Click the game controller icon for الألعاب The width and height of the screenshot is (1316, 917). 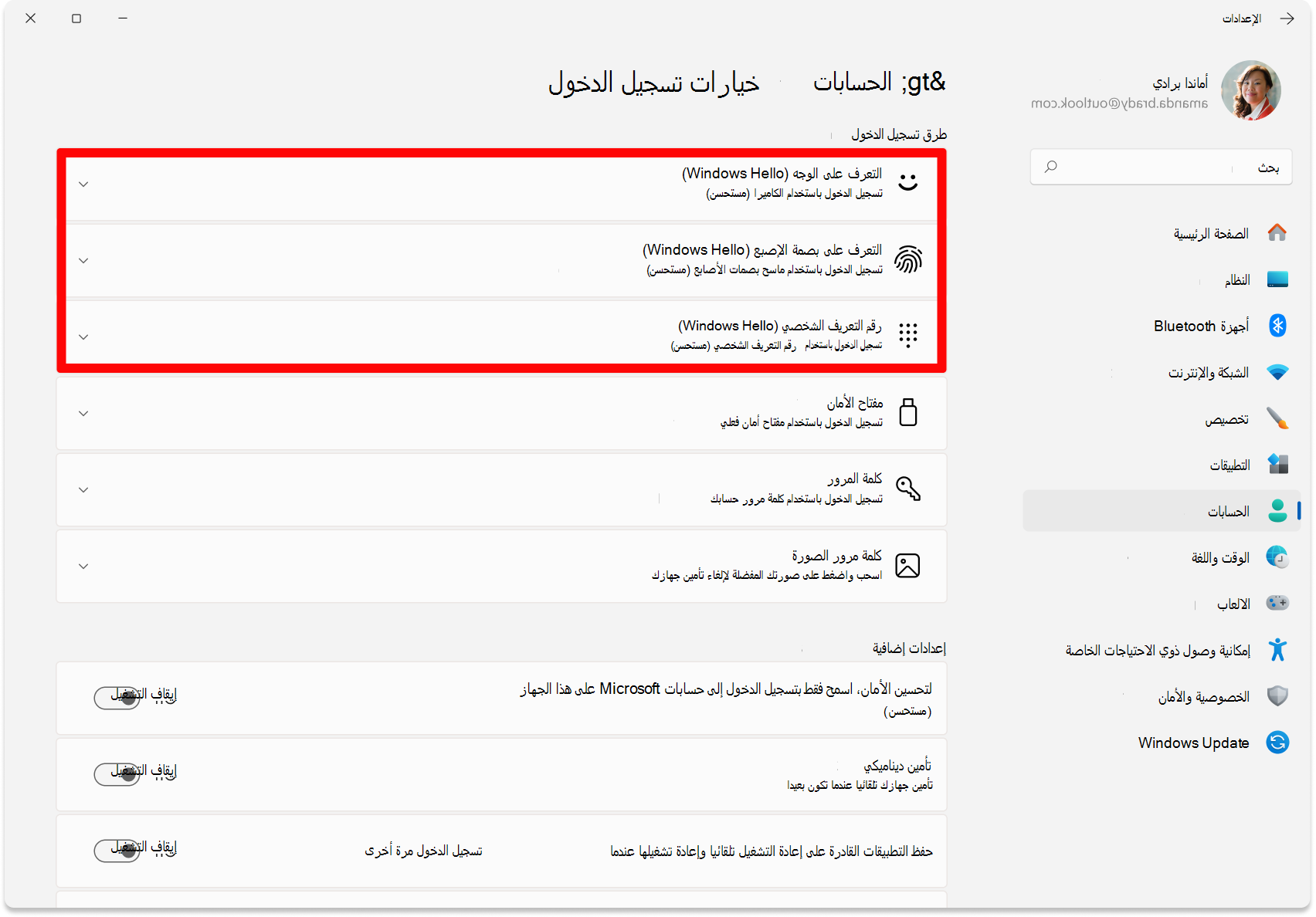click(1277, 603)
